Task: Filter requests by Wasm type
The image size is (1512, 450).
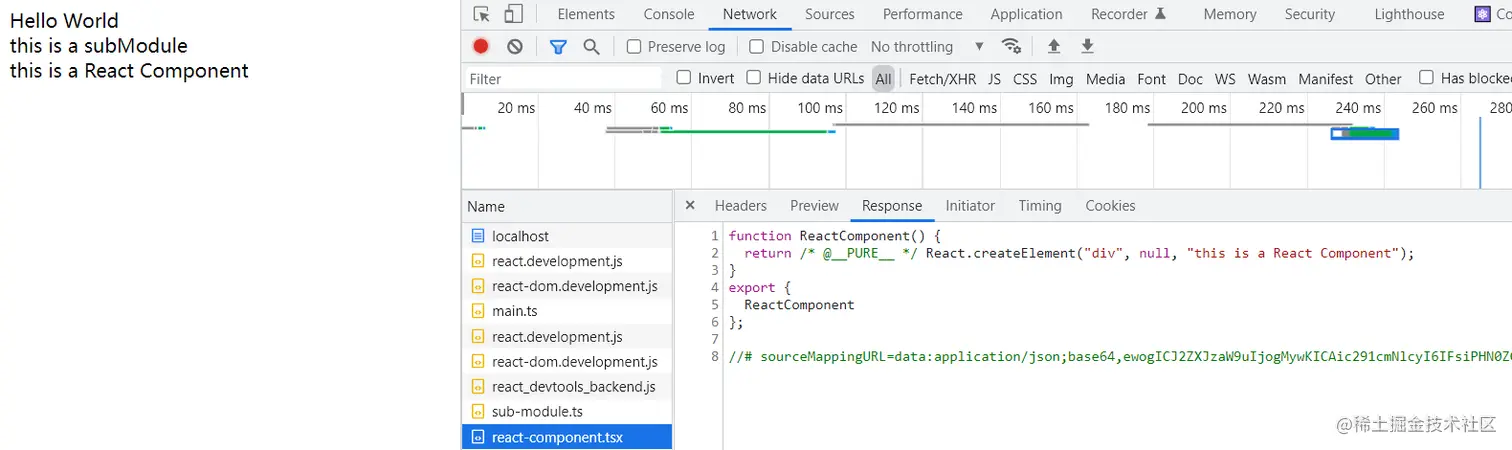Action: [1267, 79]
